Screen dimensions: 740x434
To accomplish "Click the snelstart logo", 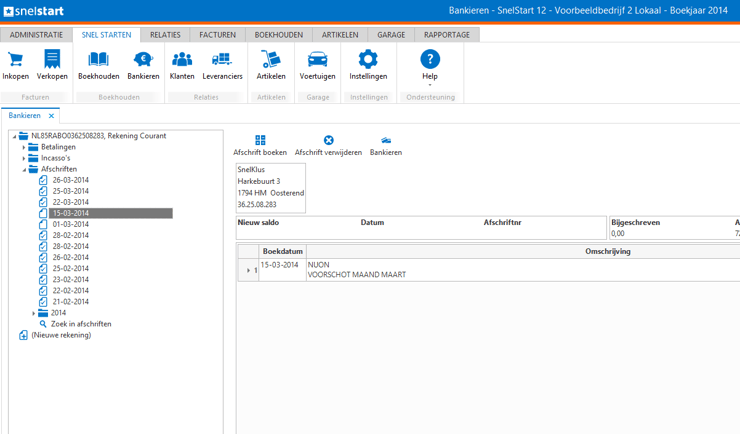I will [34, 11].
